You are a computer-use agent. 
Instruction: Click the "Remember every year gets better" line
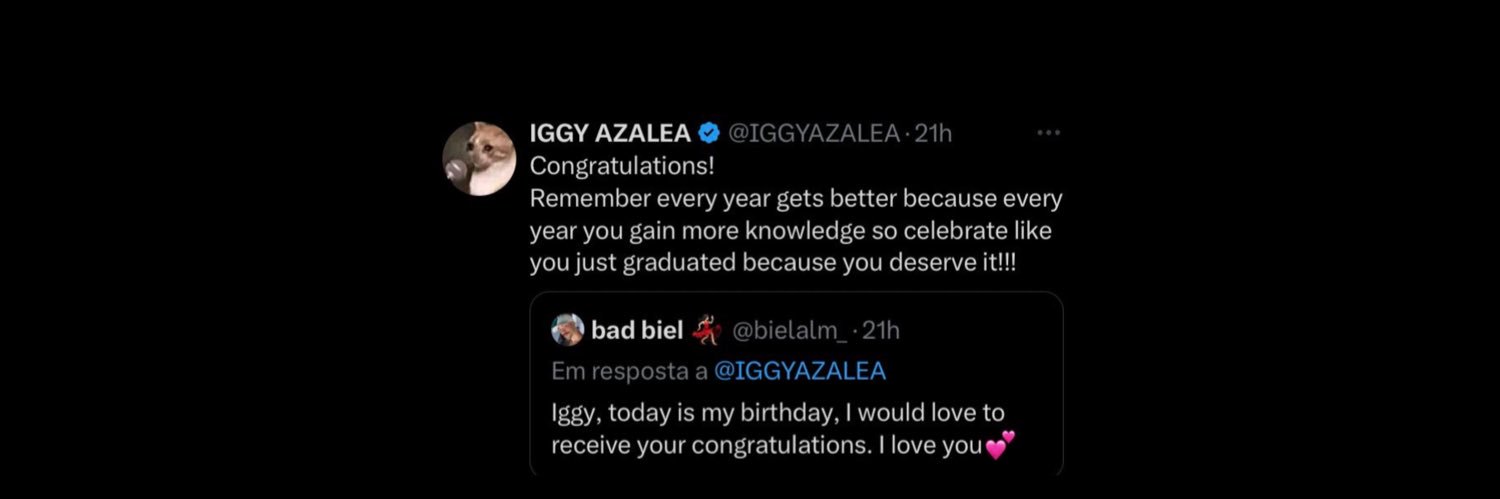pyautogui.click(x=795, y=198)
